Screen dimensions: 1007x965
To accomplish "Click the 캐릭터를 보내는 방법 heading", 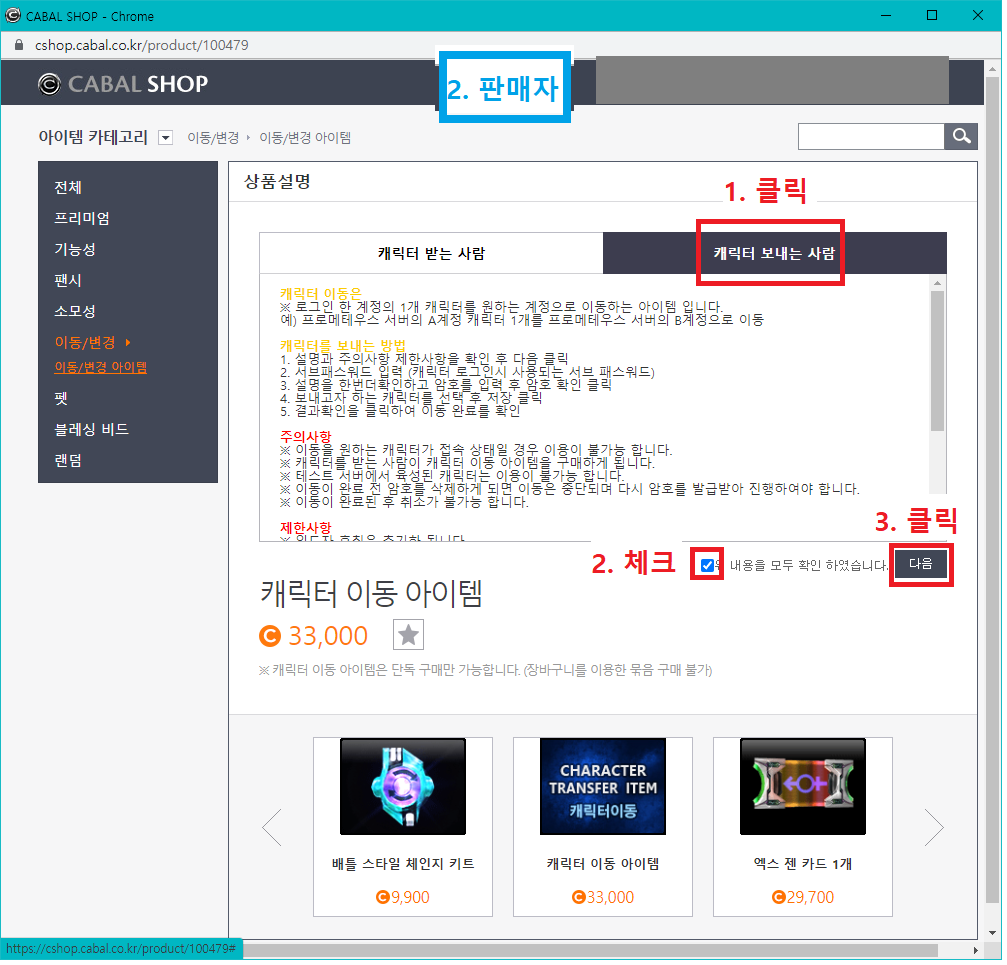I will click(x=344, y=347).
